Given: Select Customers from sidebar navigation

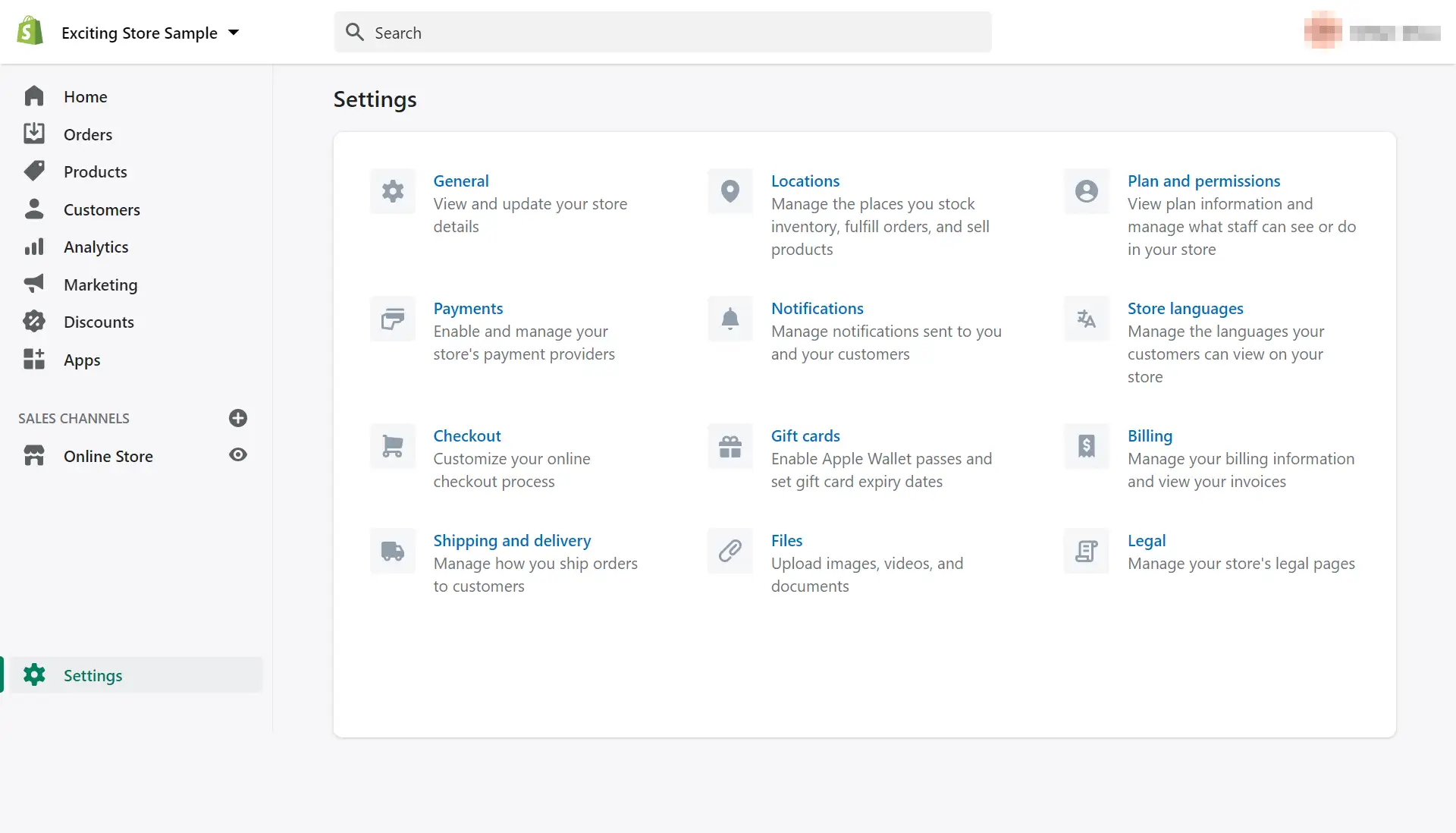Looking at the screenshot, I should click(101, 209).
